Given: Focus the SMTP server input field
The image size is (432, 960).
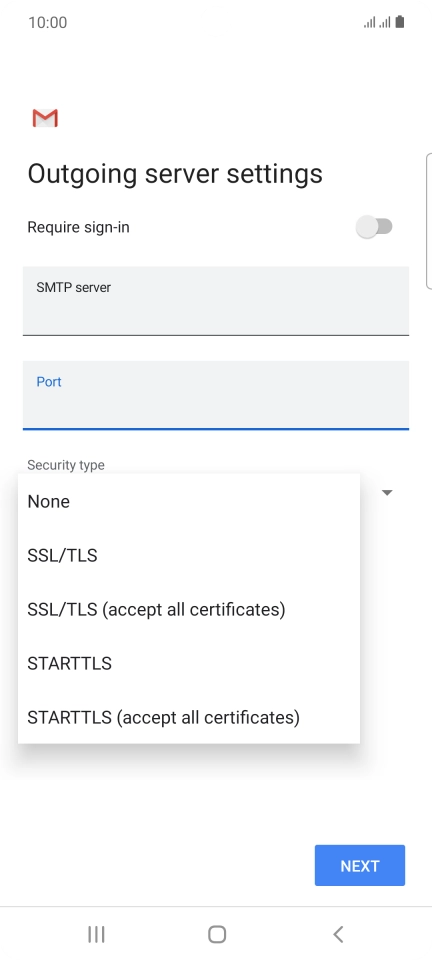Looking at the screenshot, I should coord(216,301).
